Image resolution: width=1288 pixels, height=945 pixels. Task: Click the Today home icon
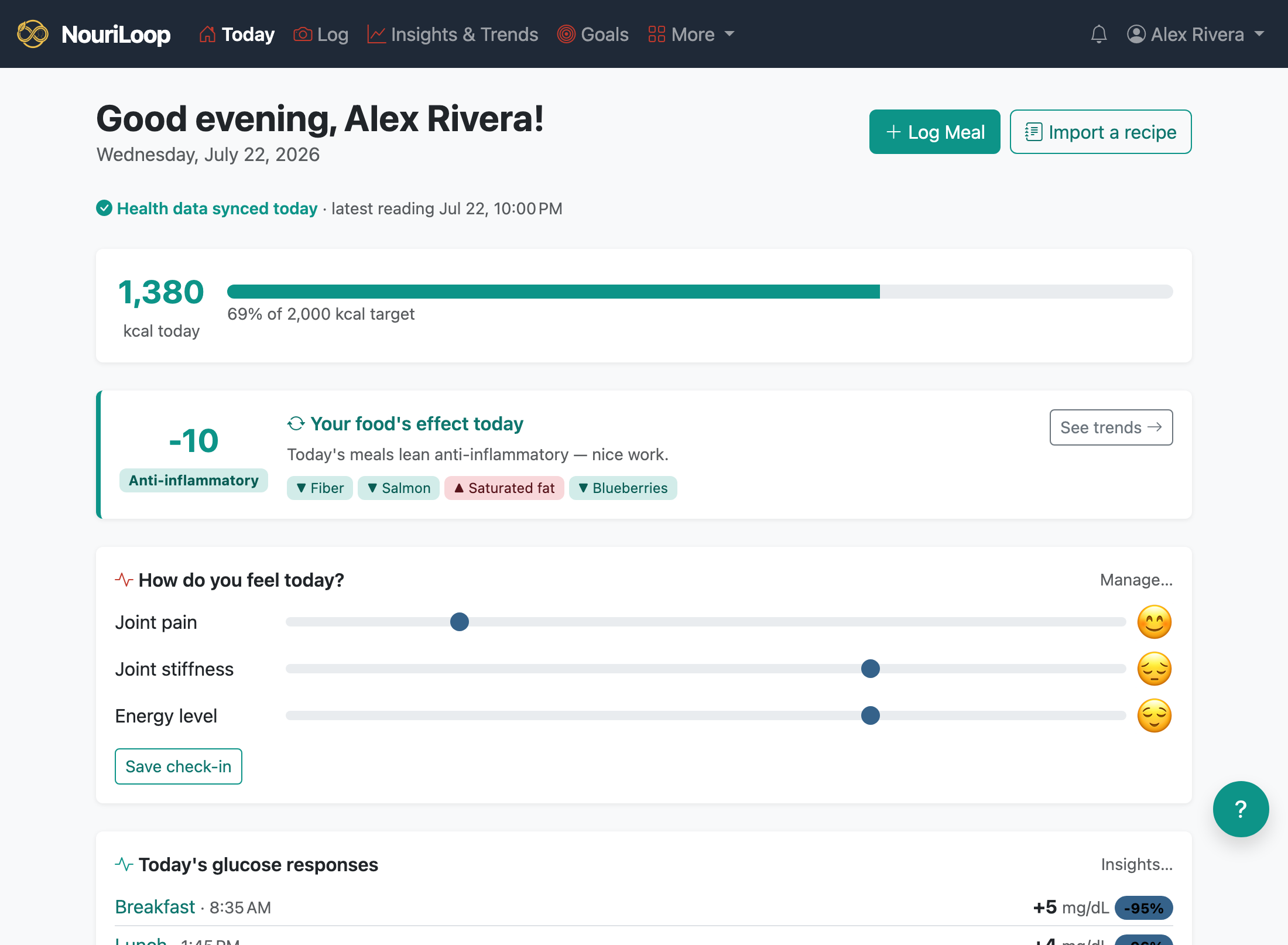[207, 35]
